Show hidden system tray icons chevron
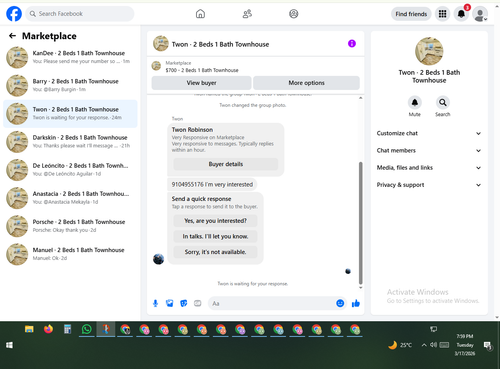 coord(424,345)
